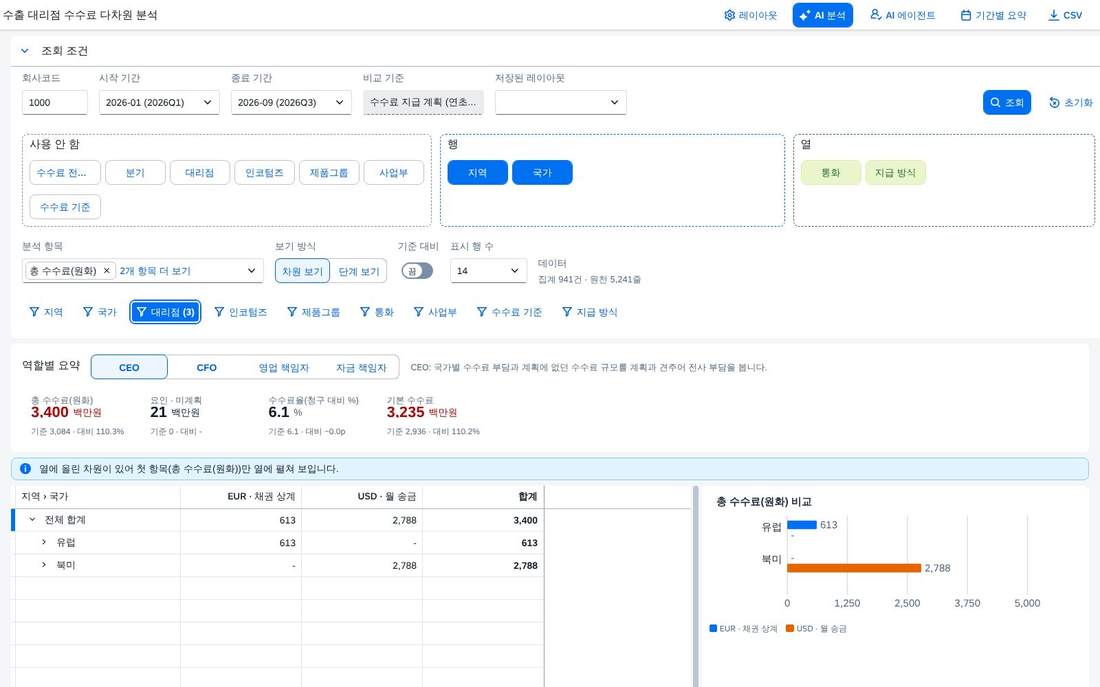Screen dimensions: 1100x687
Task: Remove the 총 수수료(원화) chip
Action: [x=107, y=271]
